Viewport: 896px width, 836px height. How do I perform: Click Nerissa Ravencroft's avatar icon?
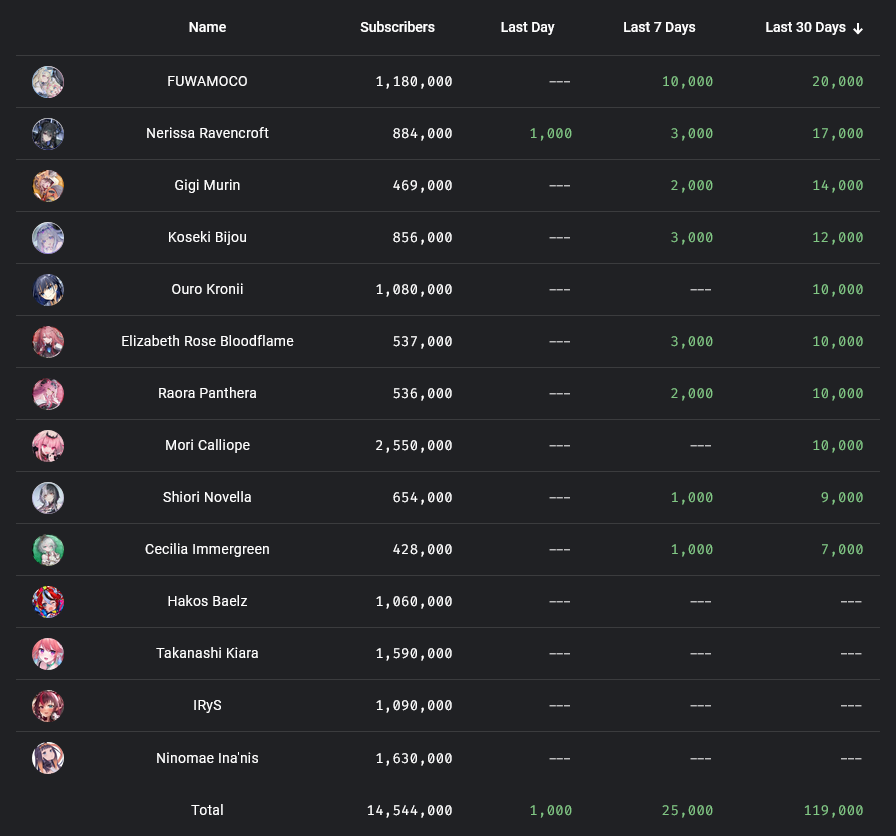[x=48, y=134]
